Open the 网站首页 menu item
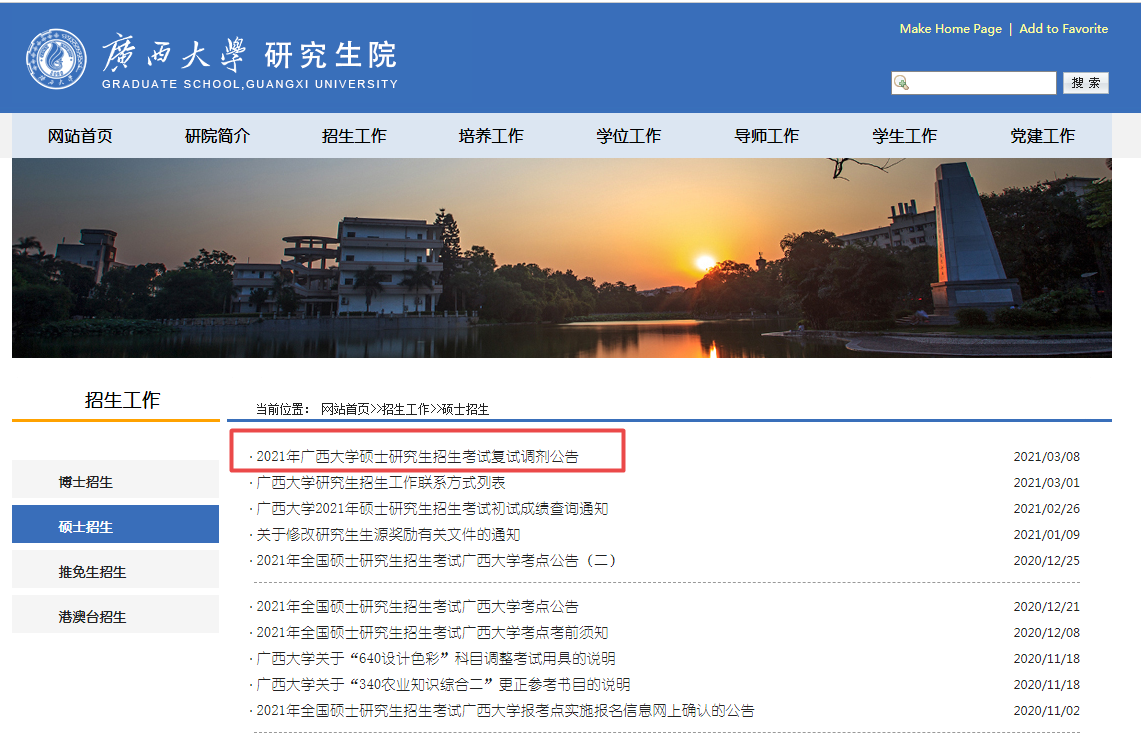 [80, 136]
